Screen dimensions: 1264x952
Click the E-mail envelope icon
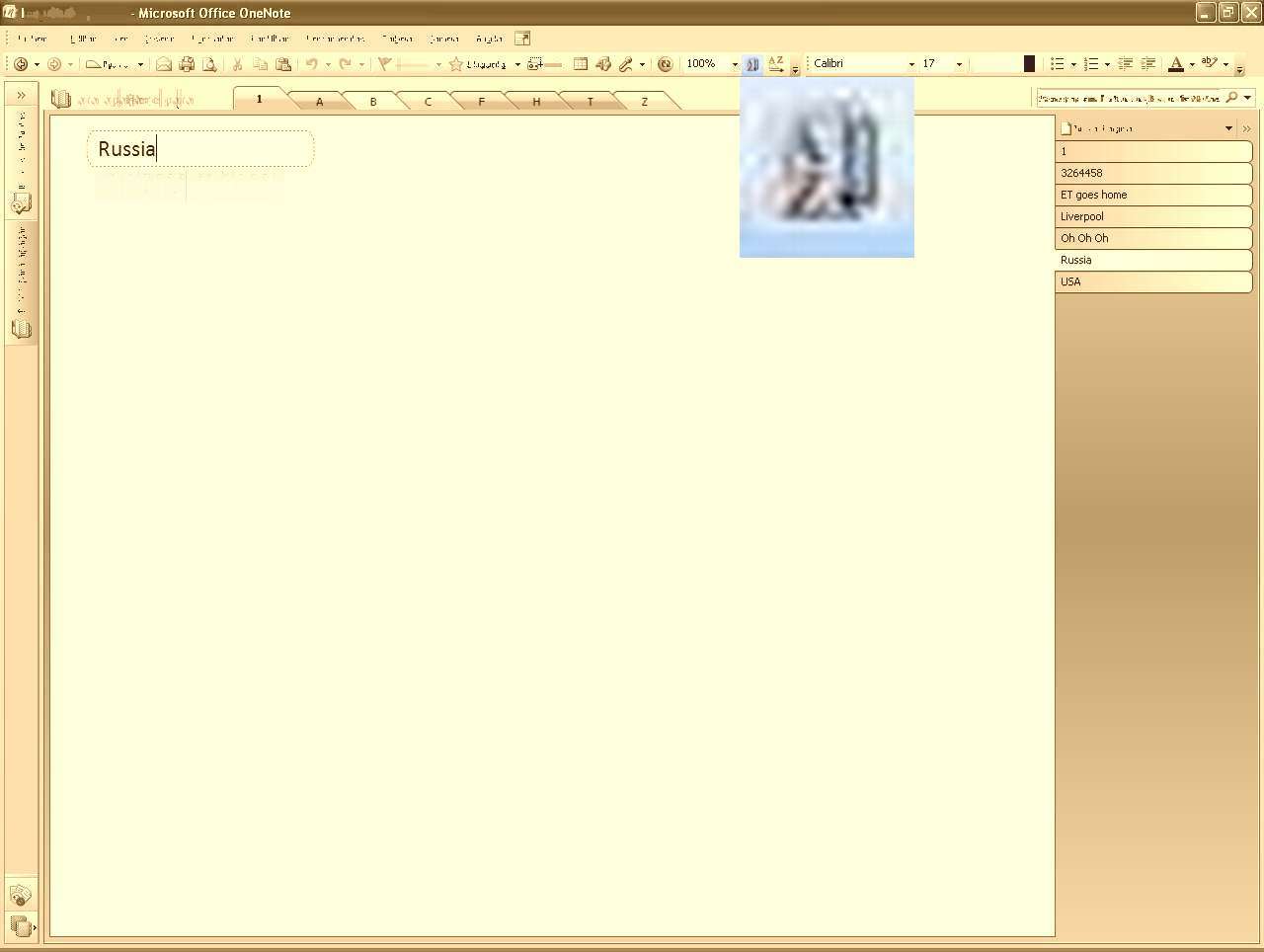[164, 64]
